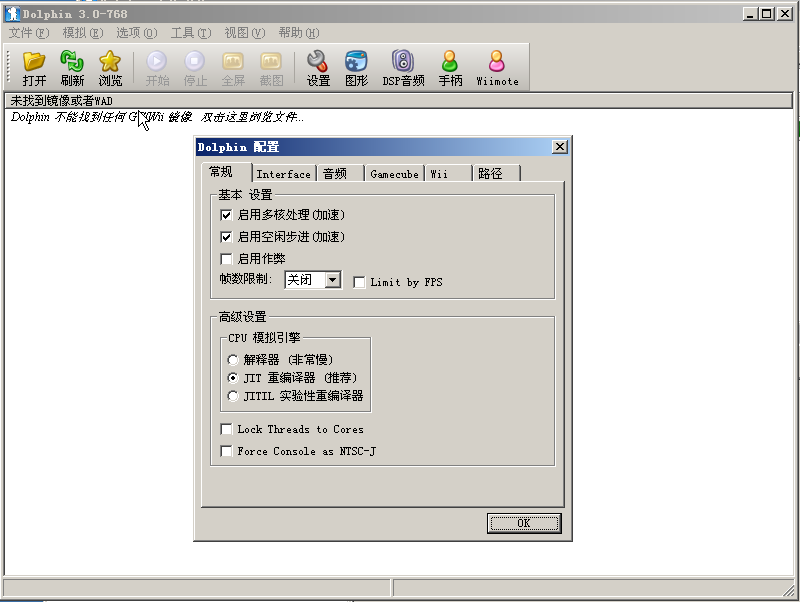Open the 工具(T) menu
Screen dimensions: 800x602
point(191,33)
